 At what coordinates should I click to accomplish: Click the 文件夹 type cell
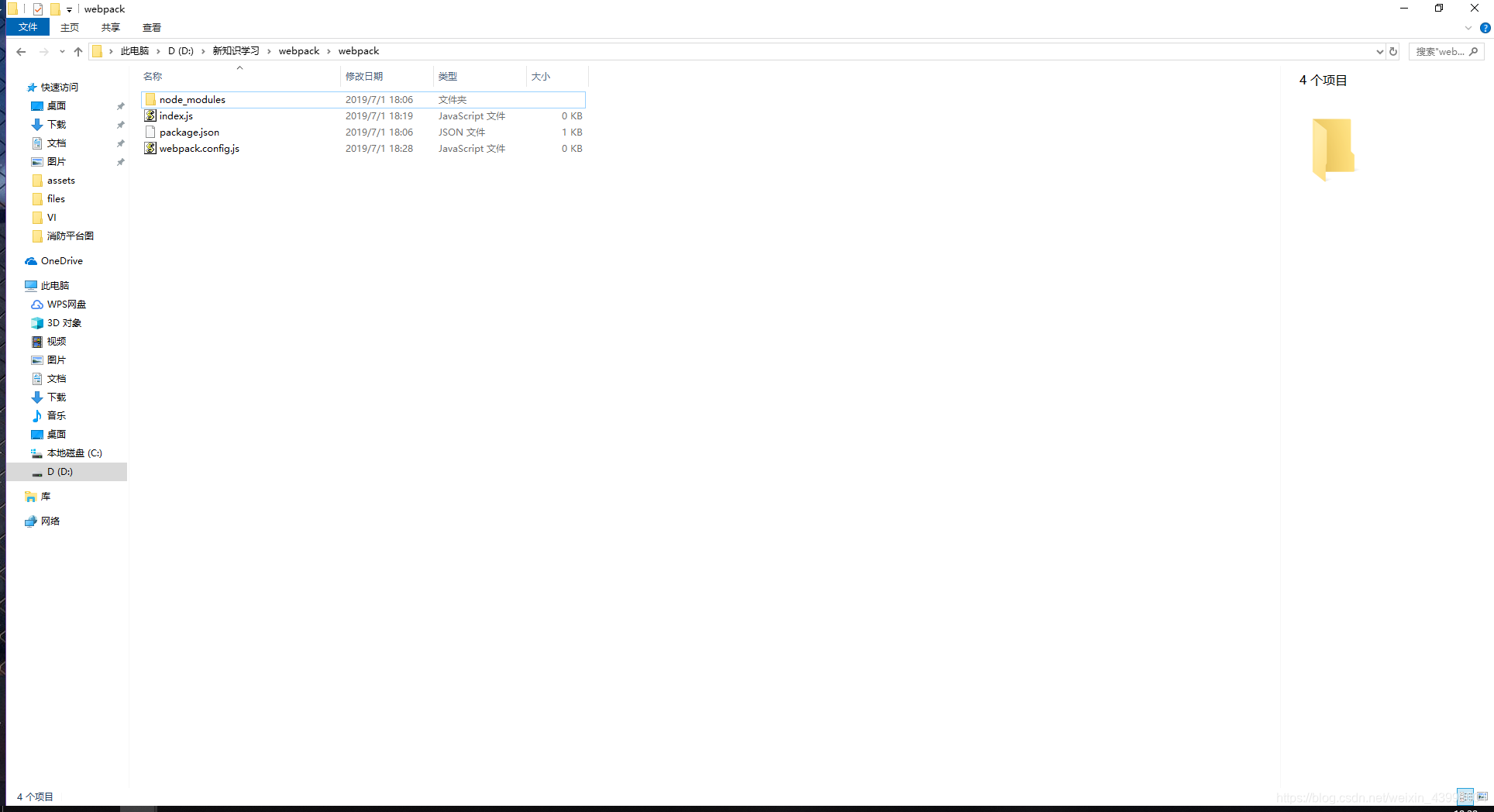453,100
